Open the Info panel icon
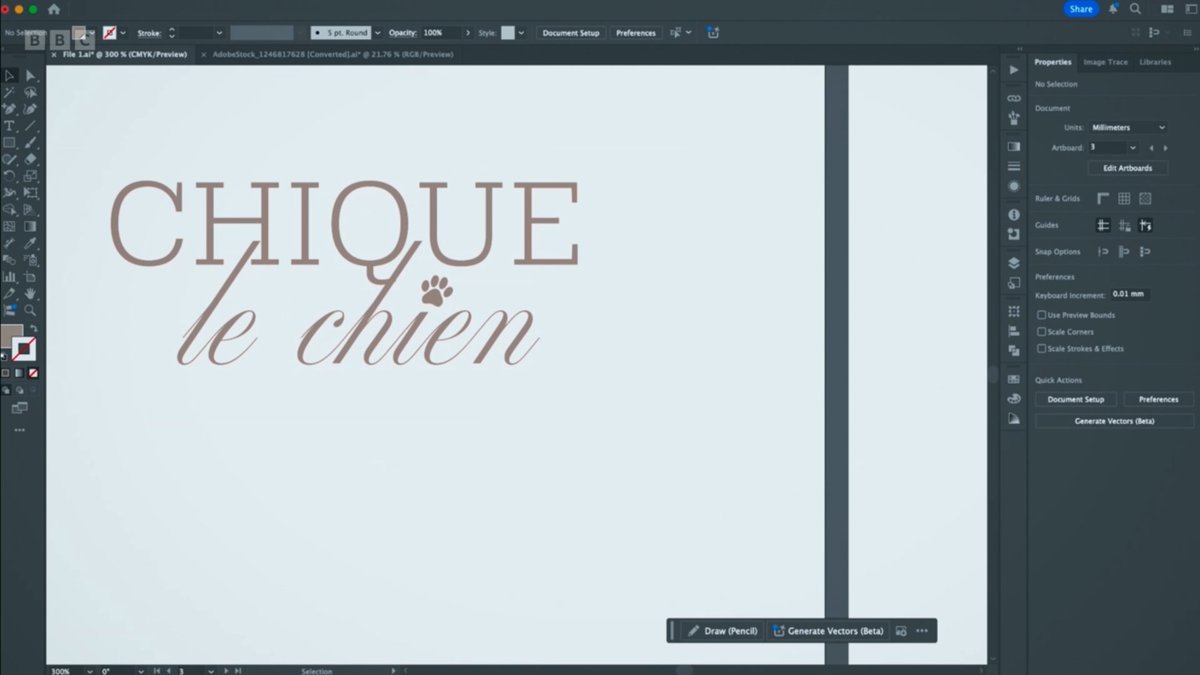Image resolution: width=1200 pixels, height=675 pixels. 1014,214
